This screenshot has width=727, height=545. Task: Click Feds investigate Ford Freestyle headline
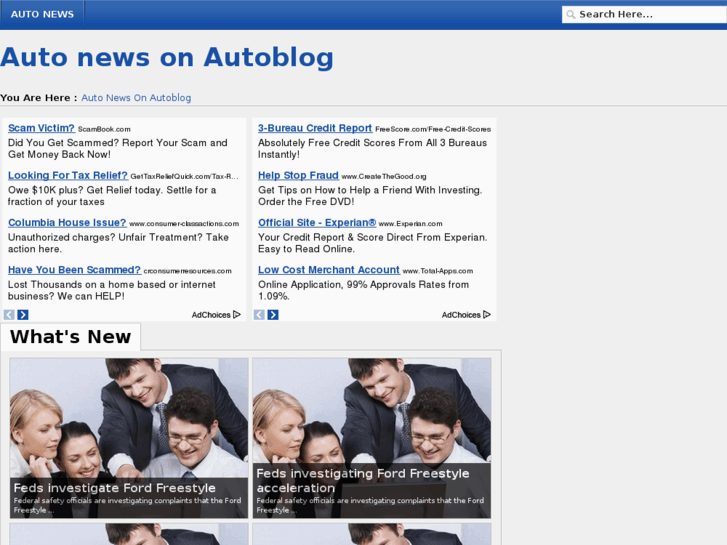115,488
